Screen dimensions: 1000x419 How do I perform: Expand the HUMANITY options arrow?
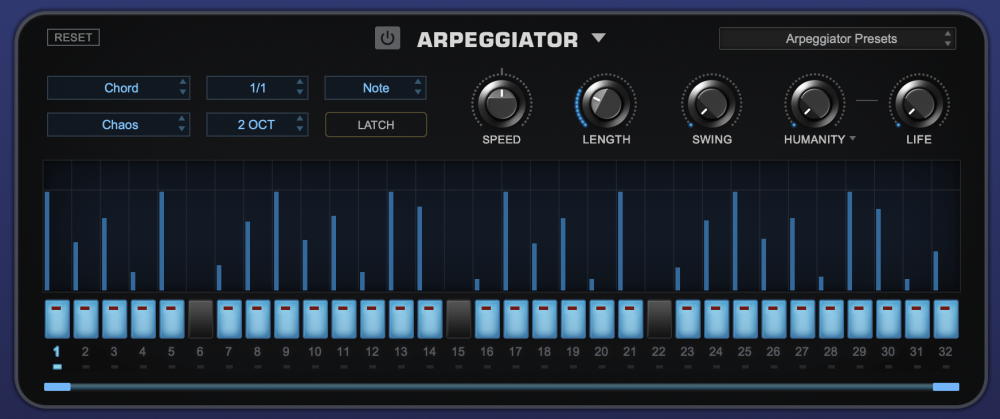[853, 138]
